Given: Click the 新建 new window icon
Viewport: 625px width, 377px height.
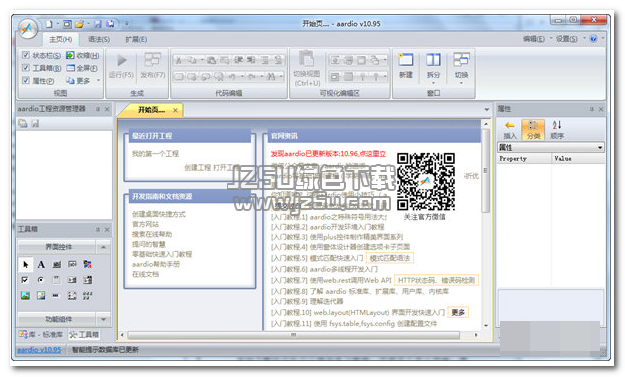Looking at the screenshot, I should point(406,60).
